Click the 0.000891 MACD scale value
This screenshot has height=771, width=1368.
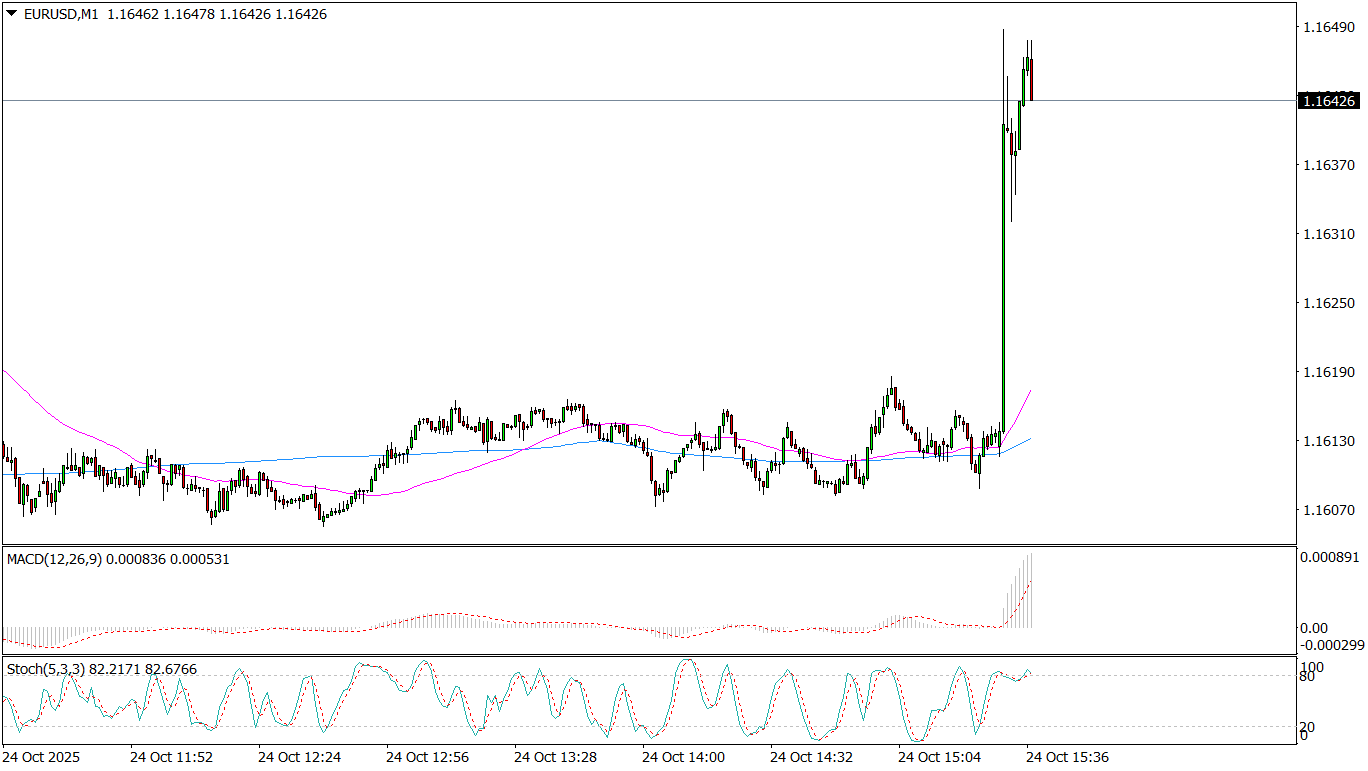click(1328, 557)
